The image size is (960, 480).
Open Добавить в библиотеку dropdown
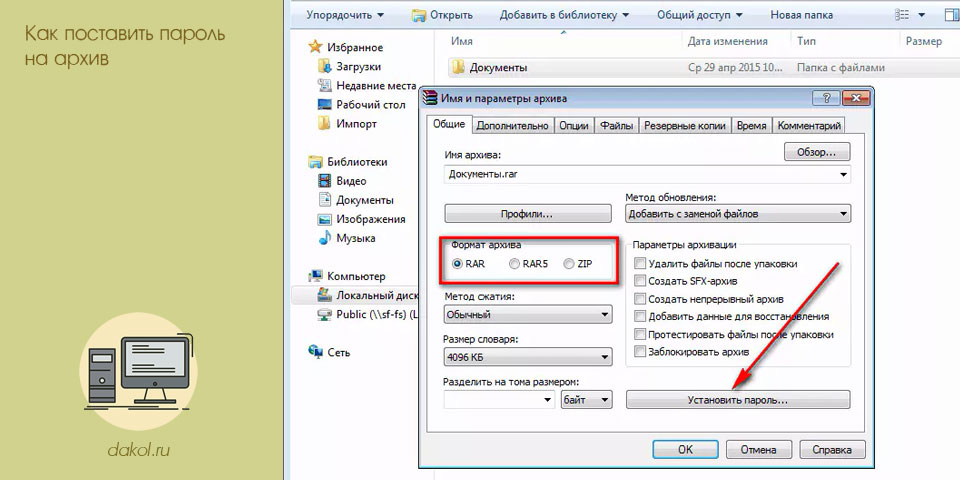564,15
